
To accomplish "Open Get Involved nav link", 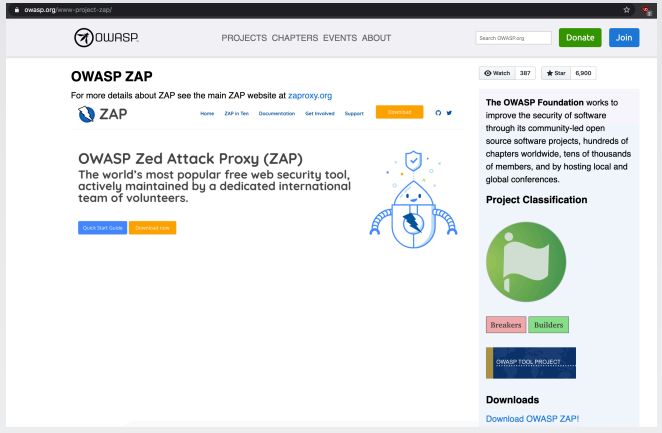I will pyautogui.click(x=320, y=113).
